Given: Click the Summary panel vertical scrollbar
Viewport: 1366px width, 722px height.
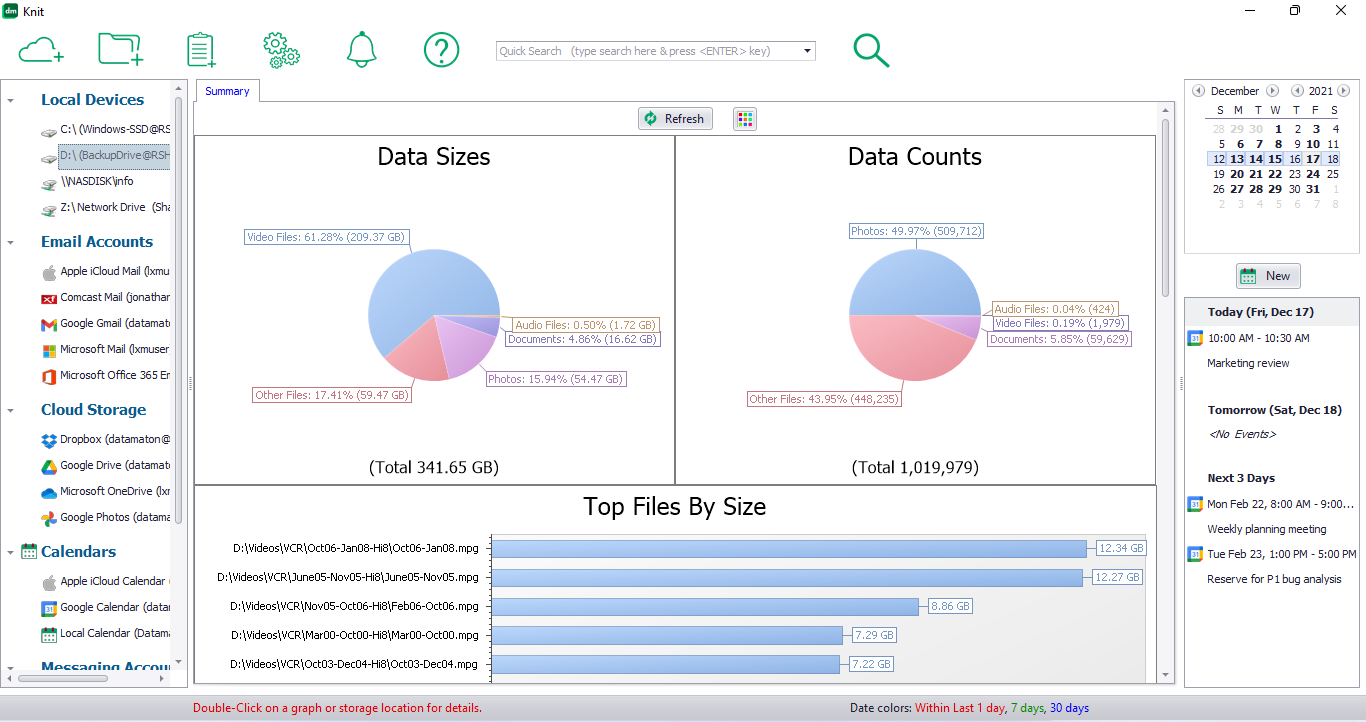Looking at the screenshot, I should (1165, 208).
